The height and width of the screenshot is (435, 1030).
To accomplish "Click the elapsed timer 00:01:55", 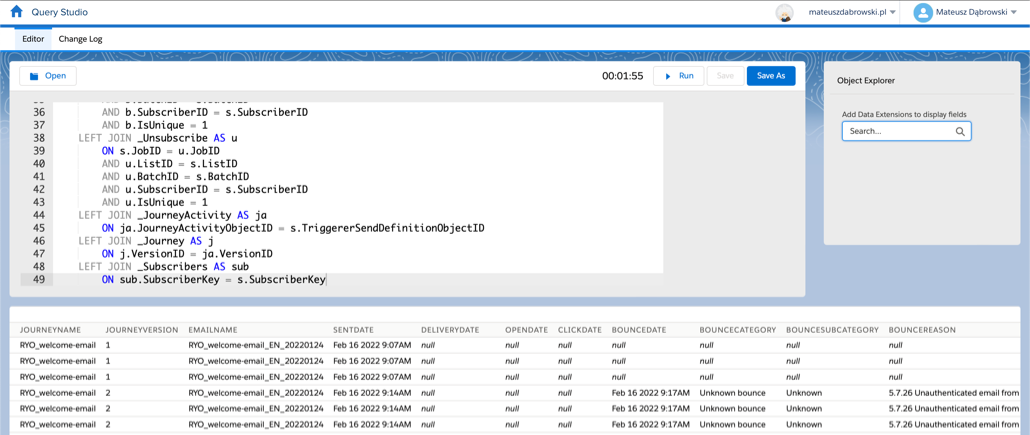I will click(x=622, y=76).
